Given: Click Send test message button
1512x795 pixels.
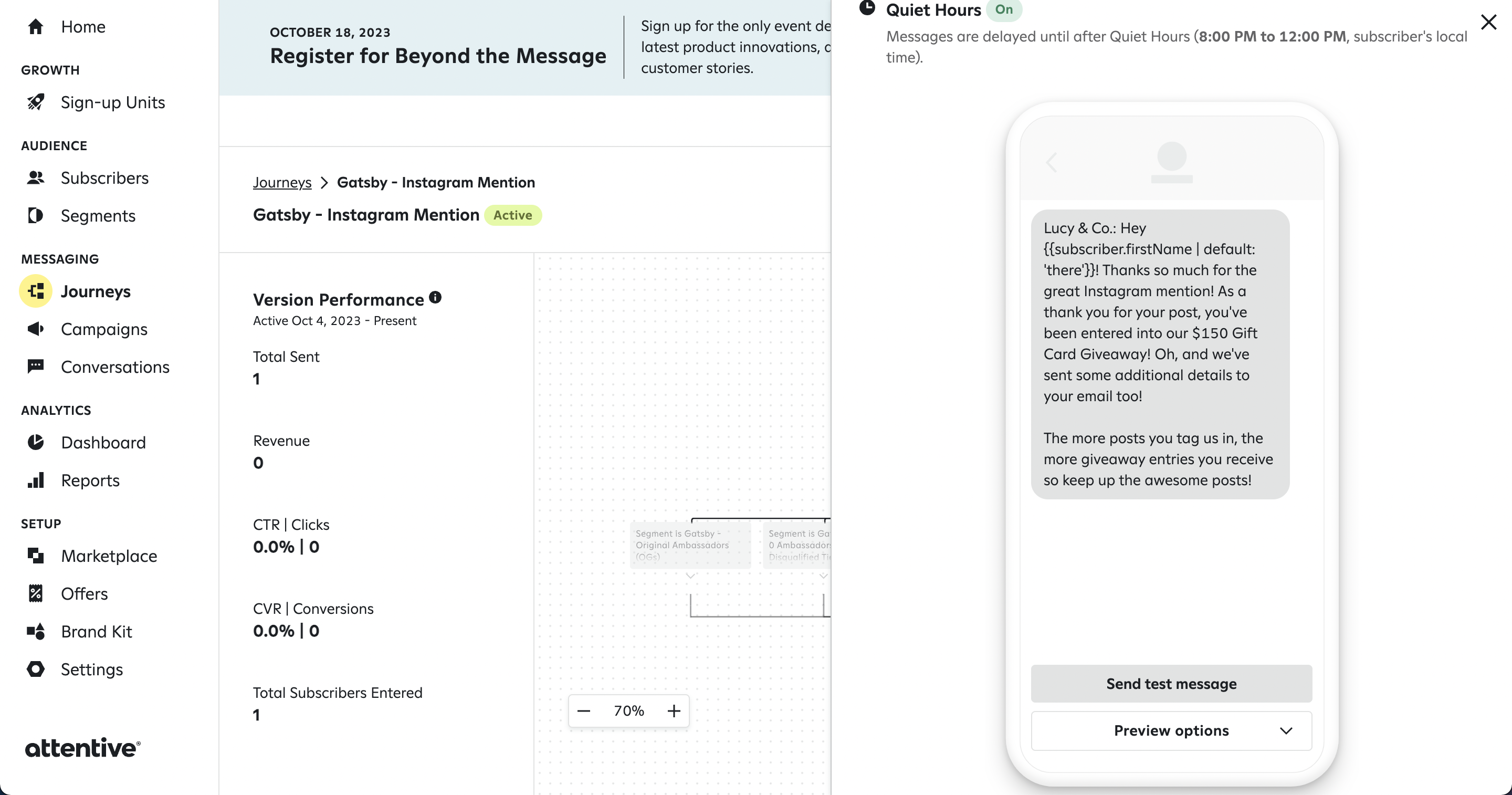Looking at the screenshot, I should [1172, 683].
